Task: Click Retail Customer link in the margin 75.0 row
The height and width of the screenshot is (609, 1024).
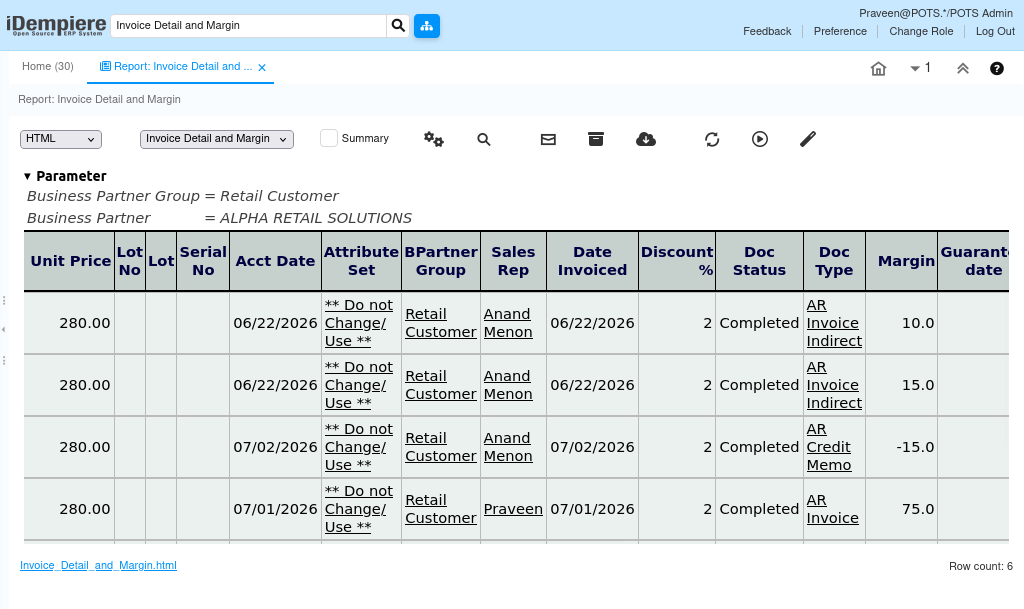Action: 440,509
